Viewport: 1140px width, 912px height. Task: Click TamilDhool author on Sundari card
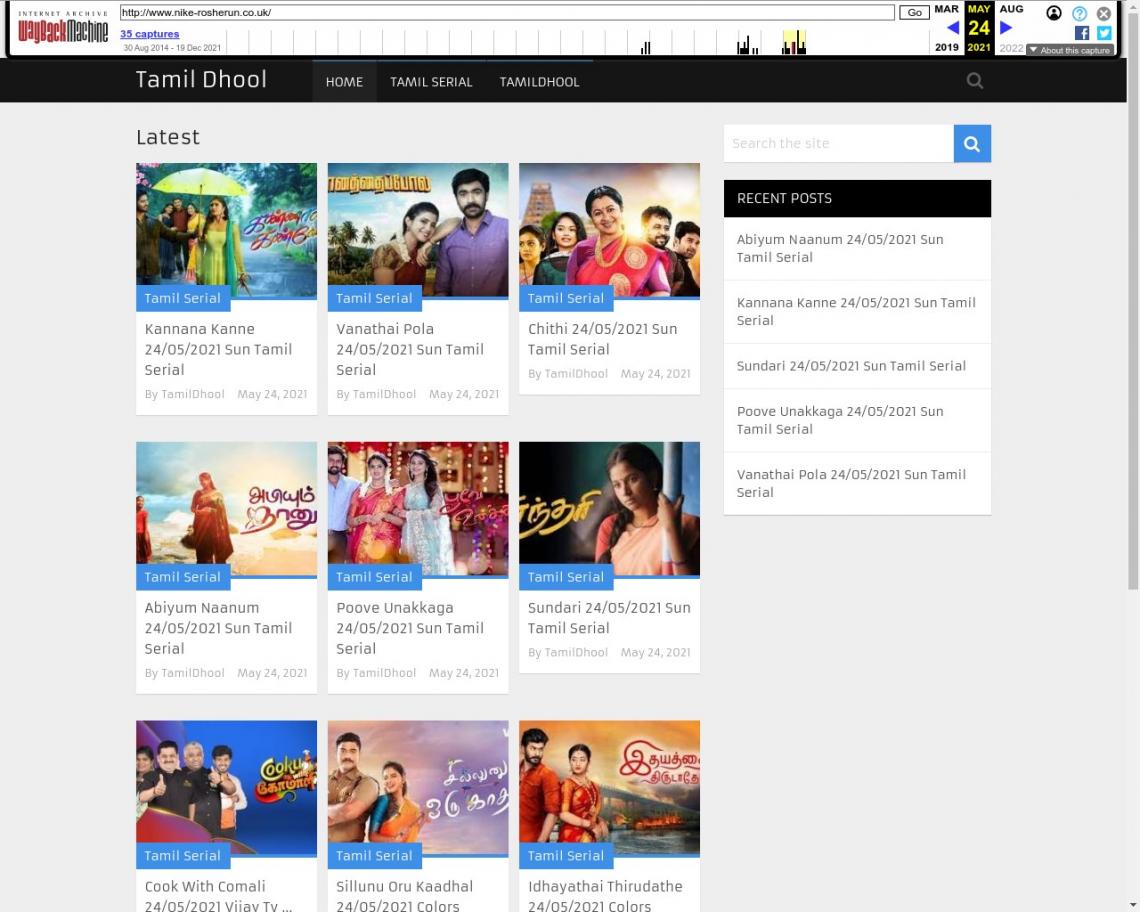576,652
